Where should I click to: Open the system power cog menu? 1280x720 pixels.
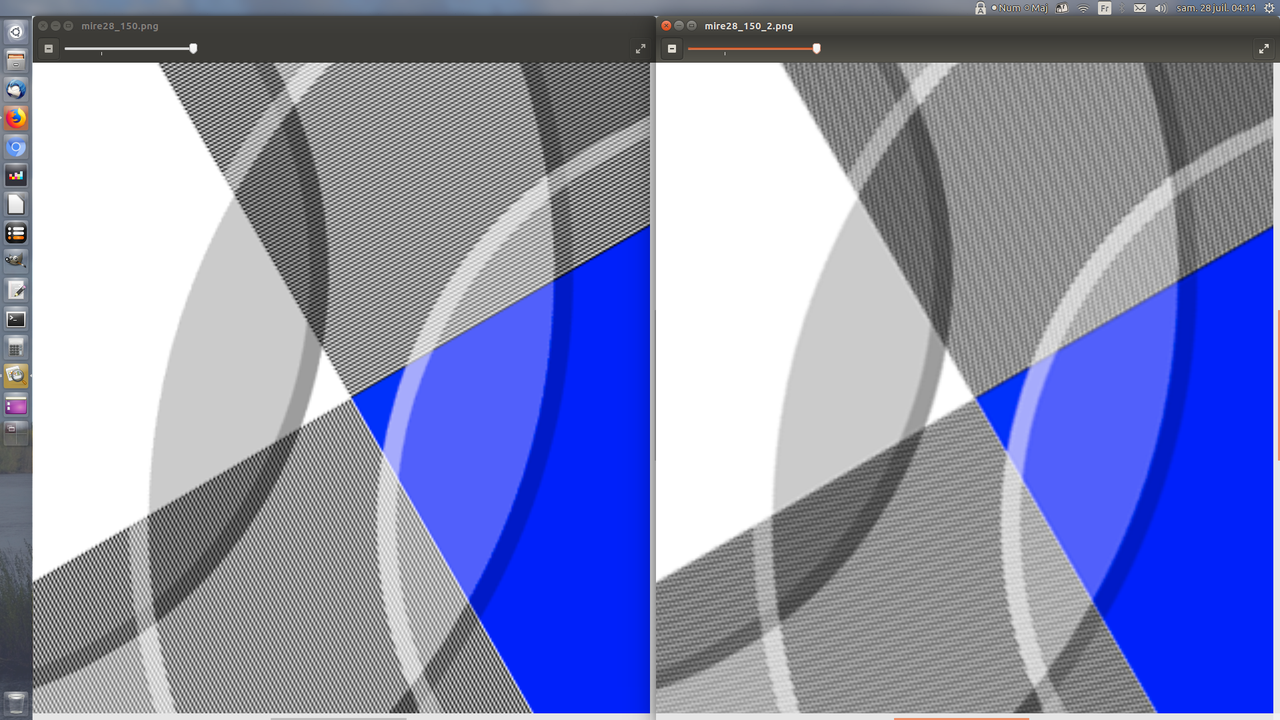pyautogui.click(x=1269, y=8)
